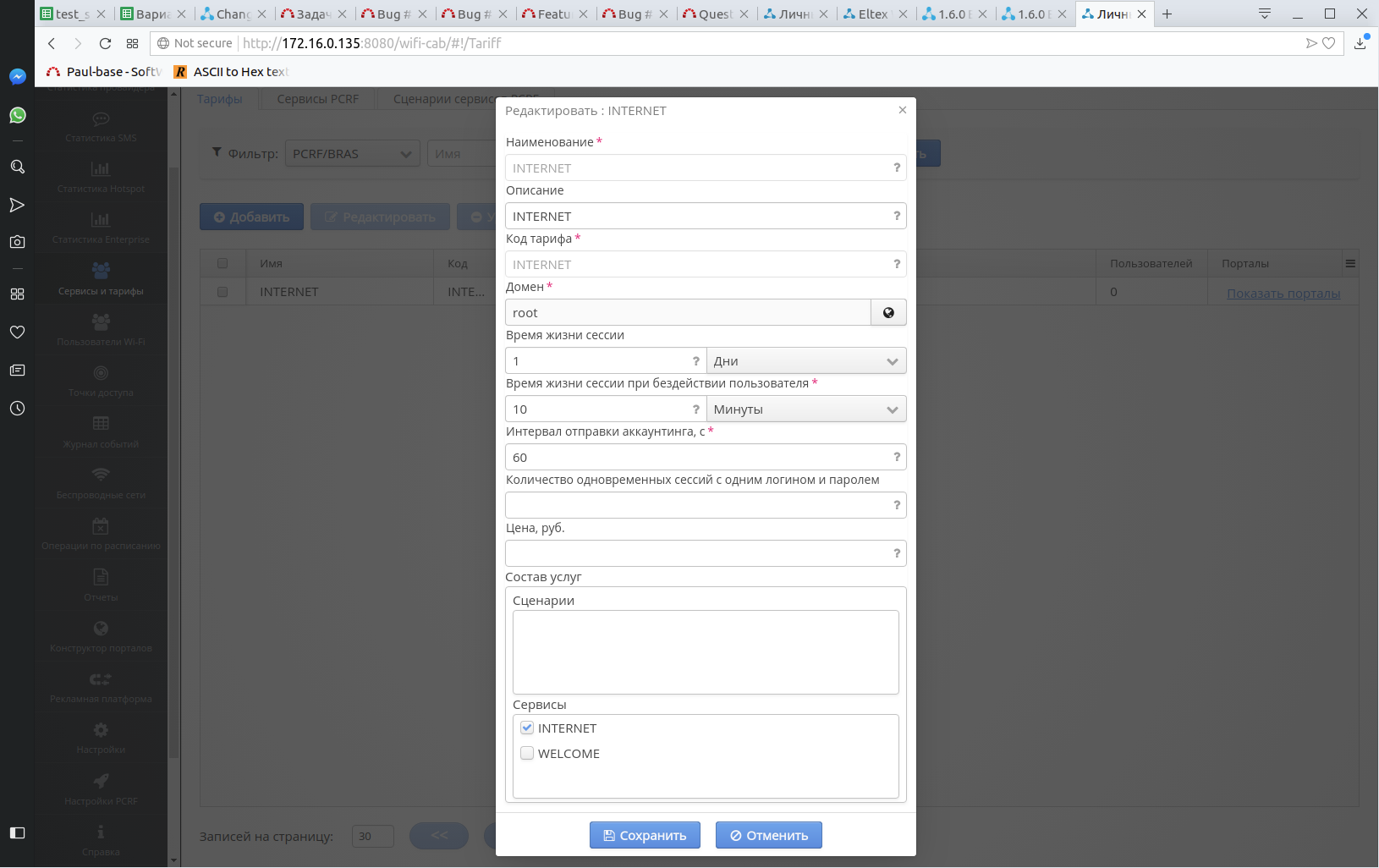Click the help icon for Цена field
The width and height of the screenshot is (1379, 868).
pyautogui.click(x=897, y=553)
